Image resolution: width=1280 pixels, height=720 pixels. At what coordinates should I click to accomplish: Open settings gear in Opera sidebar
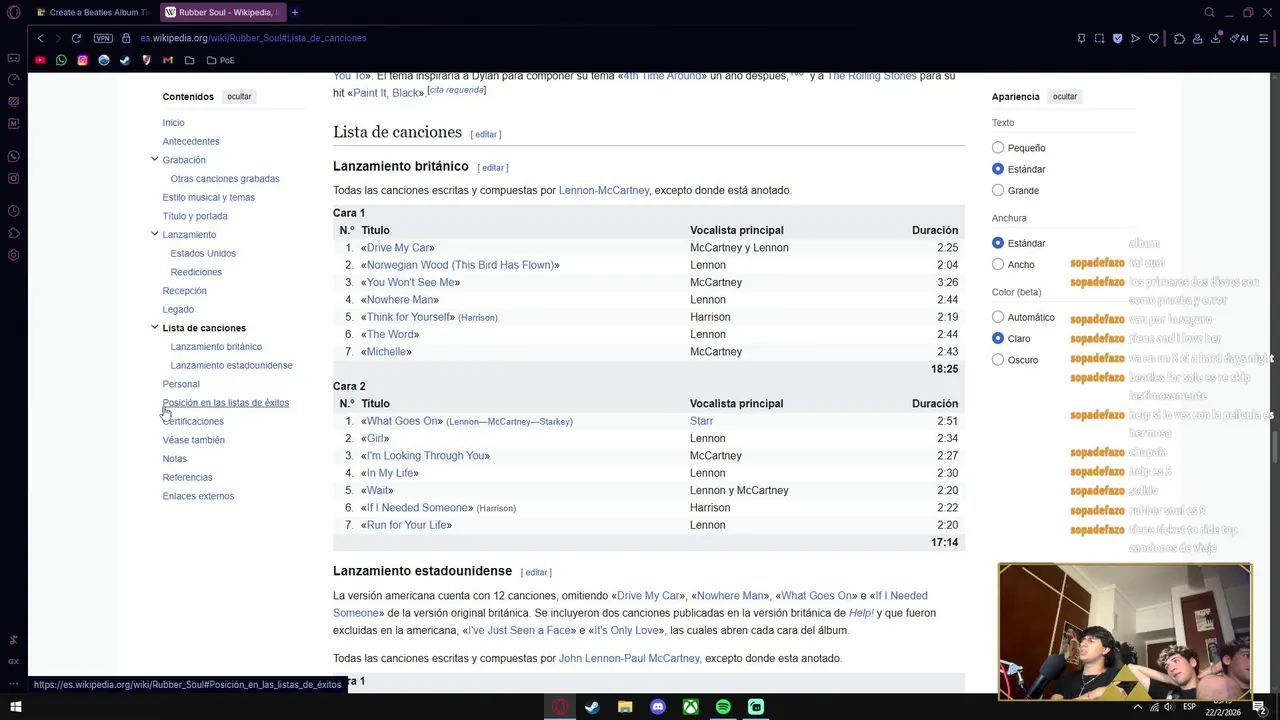(13, 255)
